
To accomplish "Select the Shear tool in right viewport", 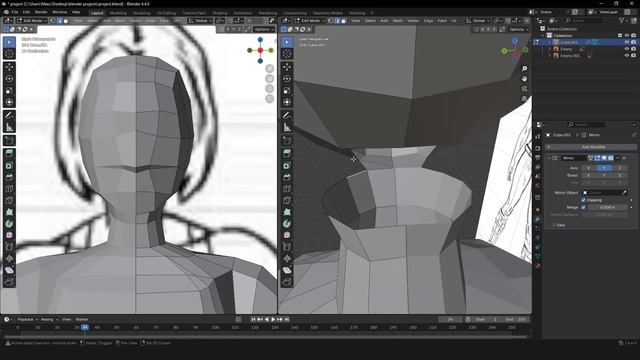I will tap(287, 270).
